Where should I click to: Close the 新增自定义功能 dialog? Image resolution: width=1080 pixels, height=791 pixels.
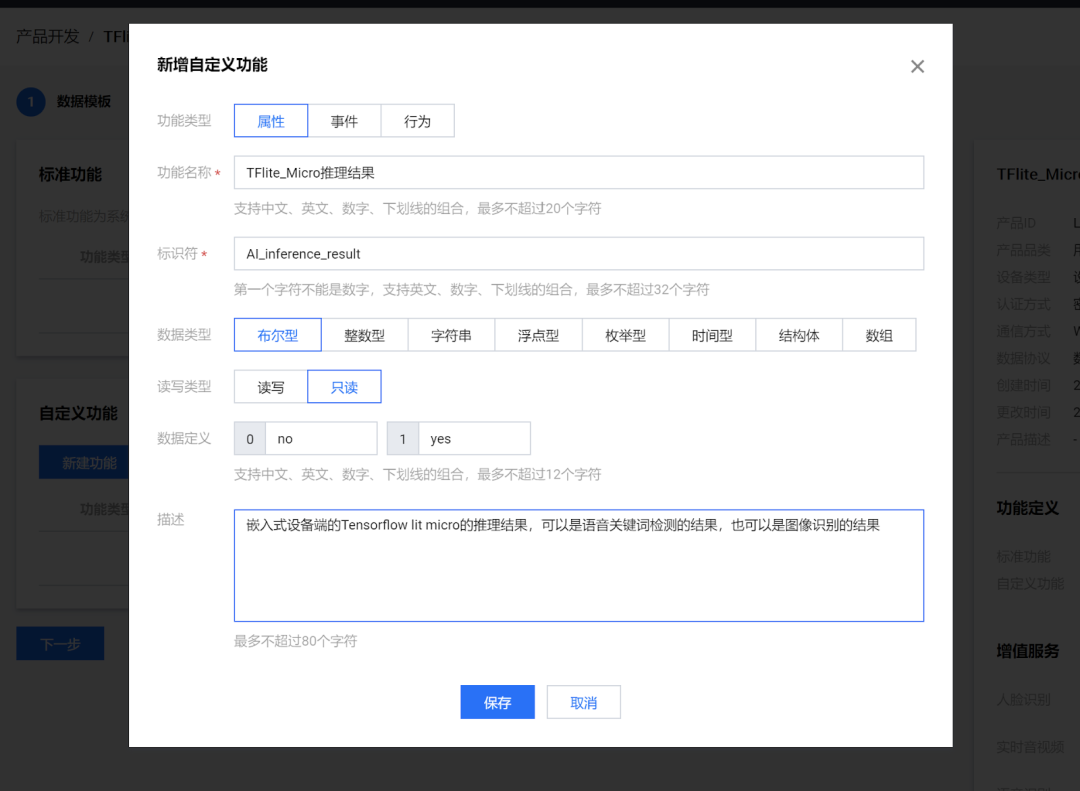tap(917, 66)
